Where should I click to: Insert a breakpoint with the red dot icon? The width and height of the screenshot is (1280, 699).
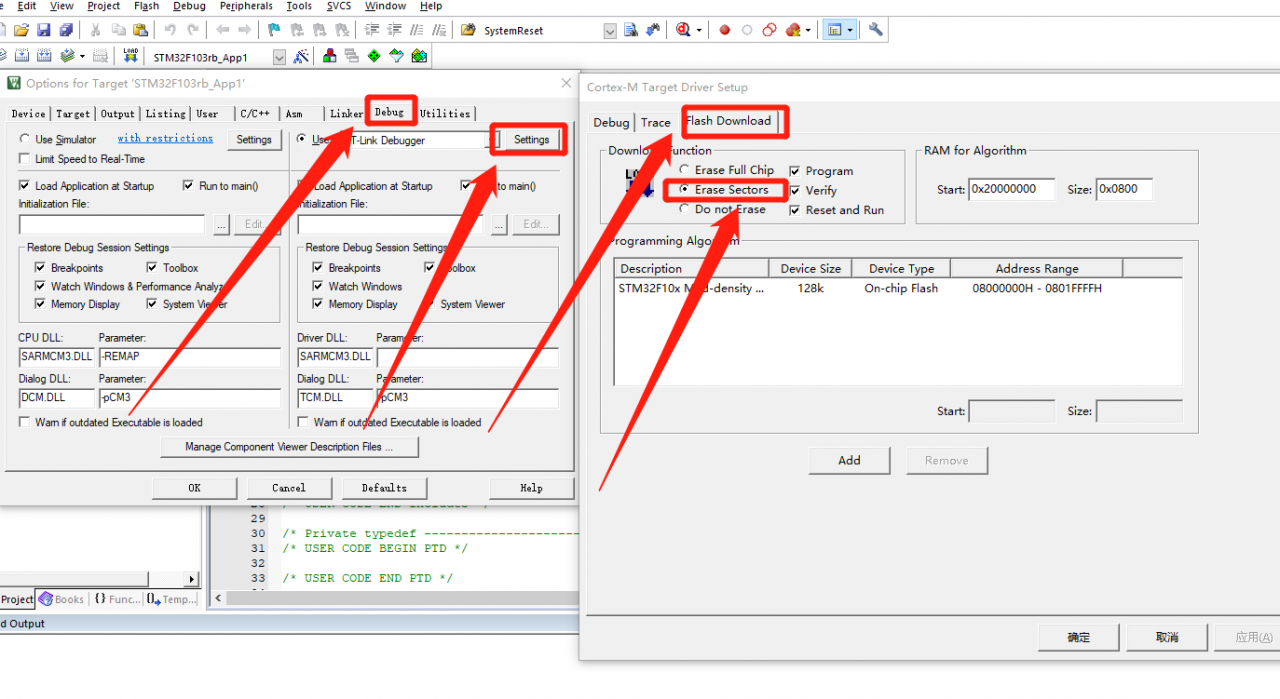pos(725,30)
